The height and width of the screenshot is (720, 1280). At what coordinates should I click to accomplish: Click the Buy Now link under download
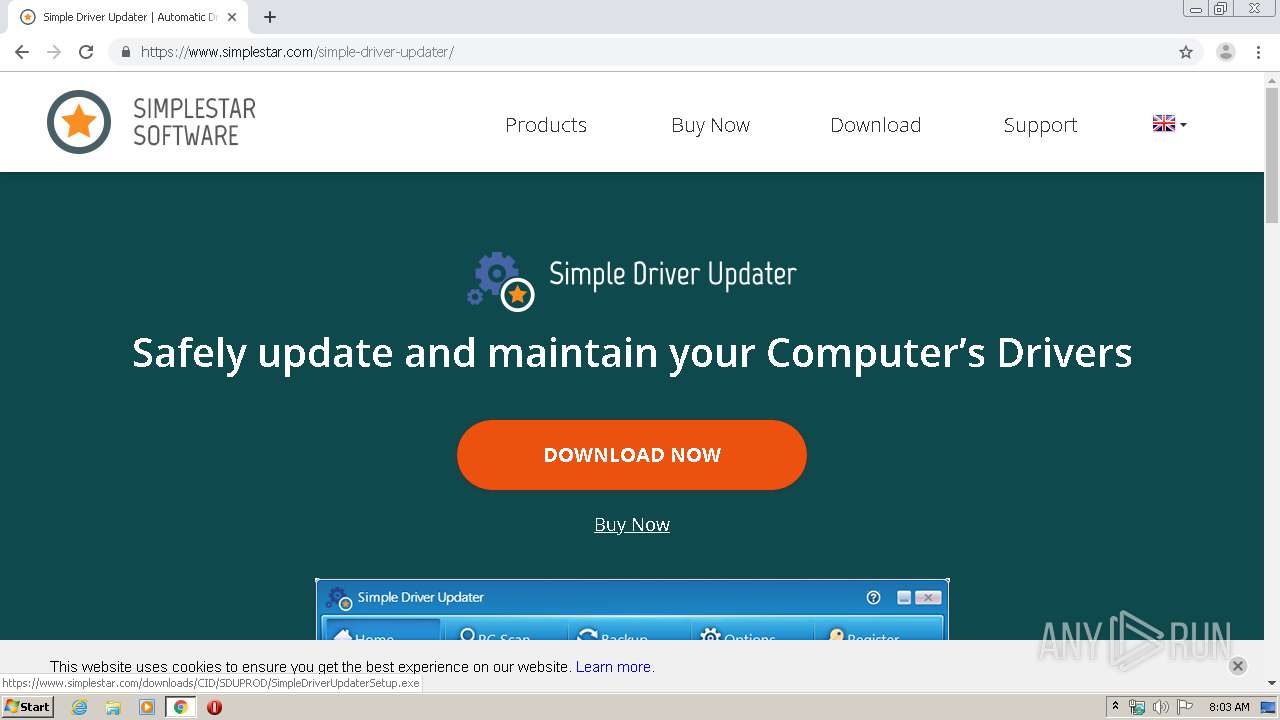click(632, 525)
